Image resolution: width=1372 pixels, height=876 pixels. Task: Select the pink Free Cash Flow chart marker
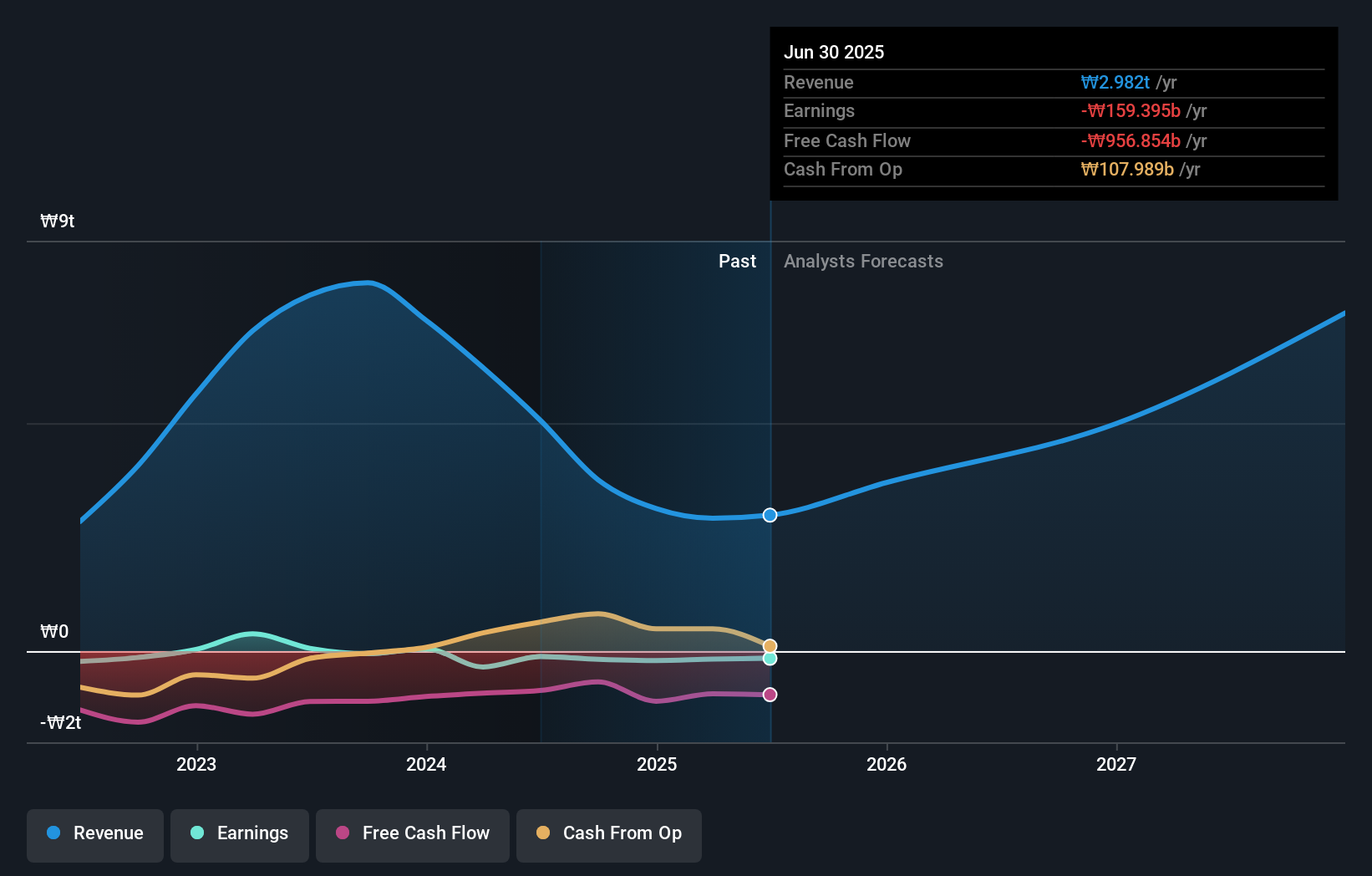[x=770, y=694]
